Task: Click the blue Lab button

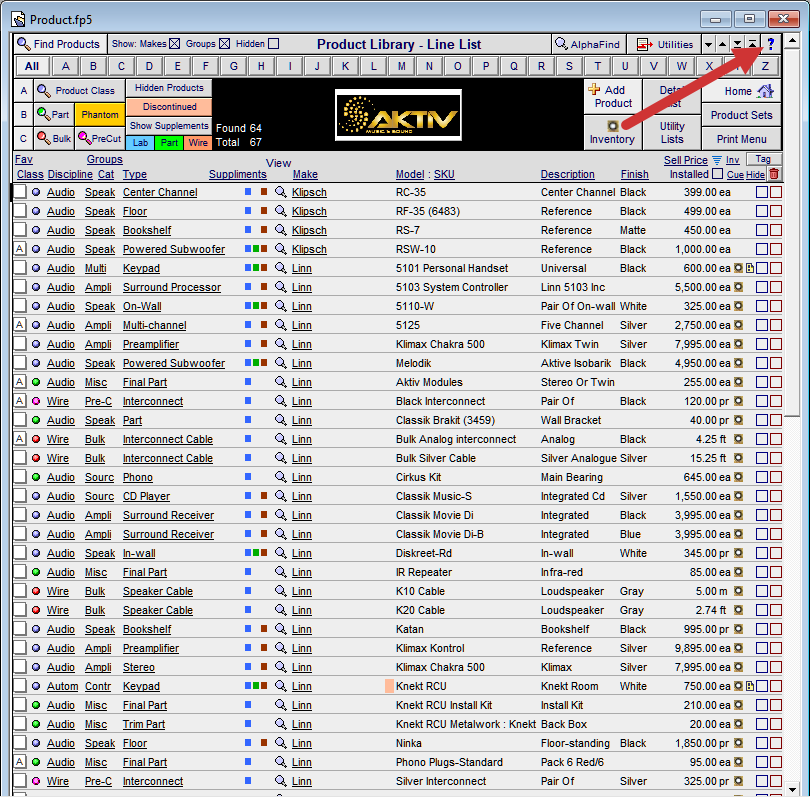Action: (140, 143)
